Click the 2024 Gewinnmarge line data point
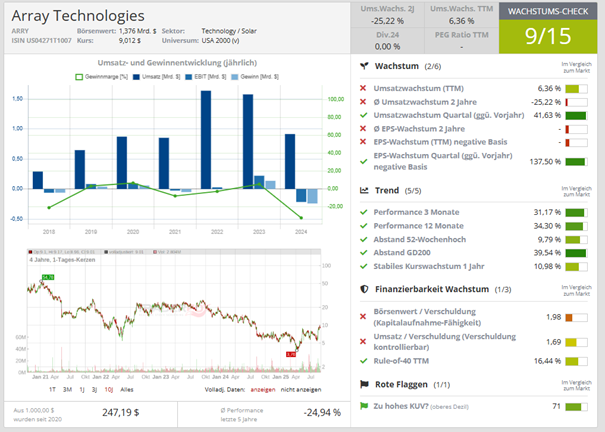 (301, 218)
